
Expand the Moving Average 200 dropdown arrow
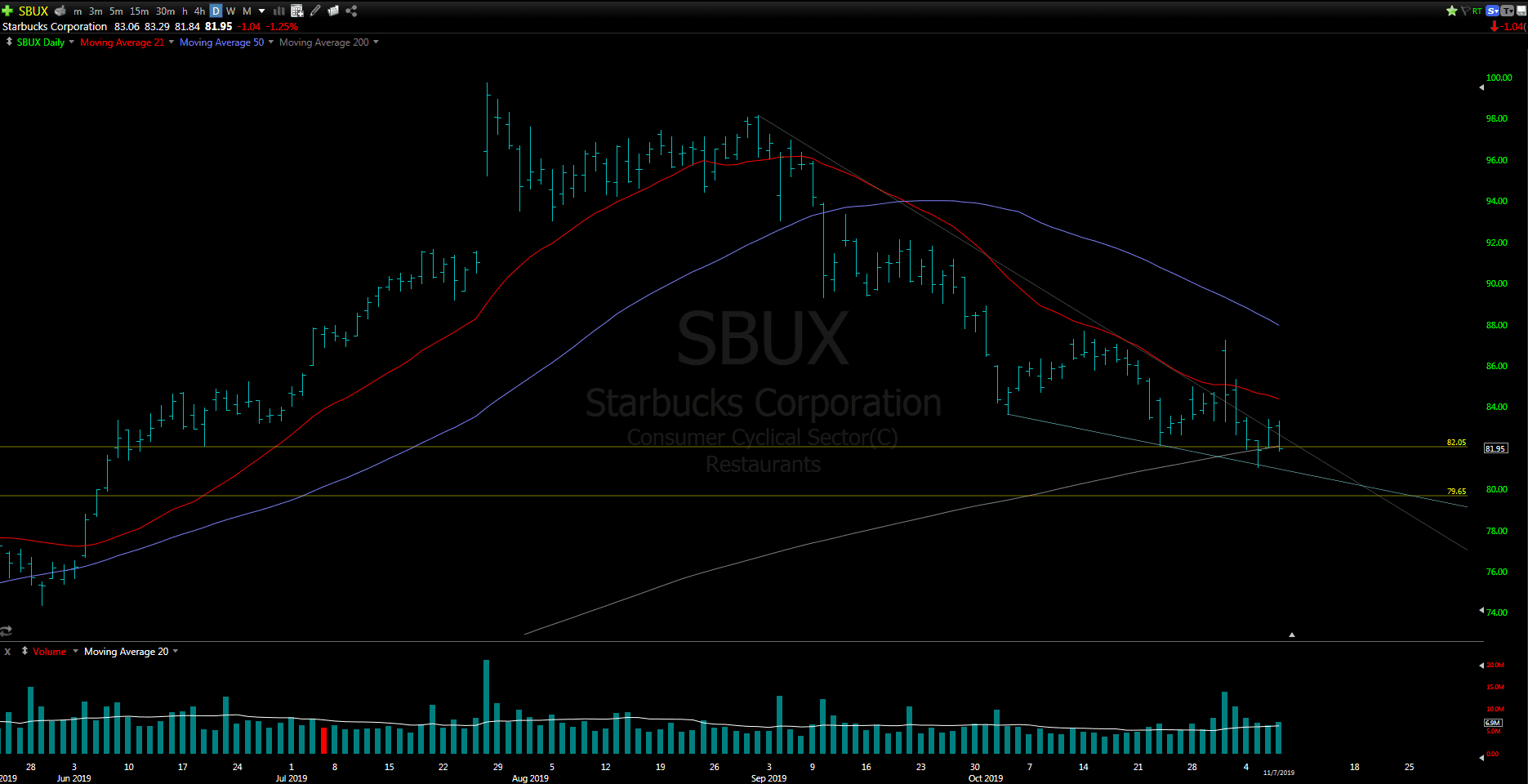point(376,42)
